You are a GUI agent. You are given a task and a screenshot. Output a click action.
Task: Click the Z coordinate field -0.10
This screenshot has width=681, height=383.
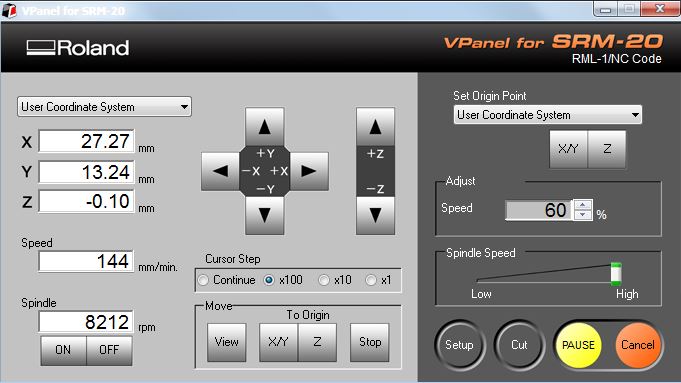[x=86, y=201]
